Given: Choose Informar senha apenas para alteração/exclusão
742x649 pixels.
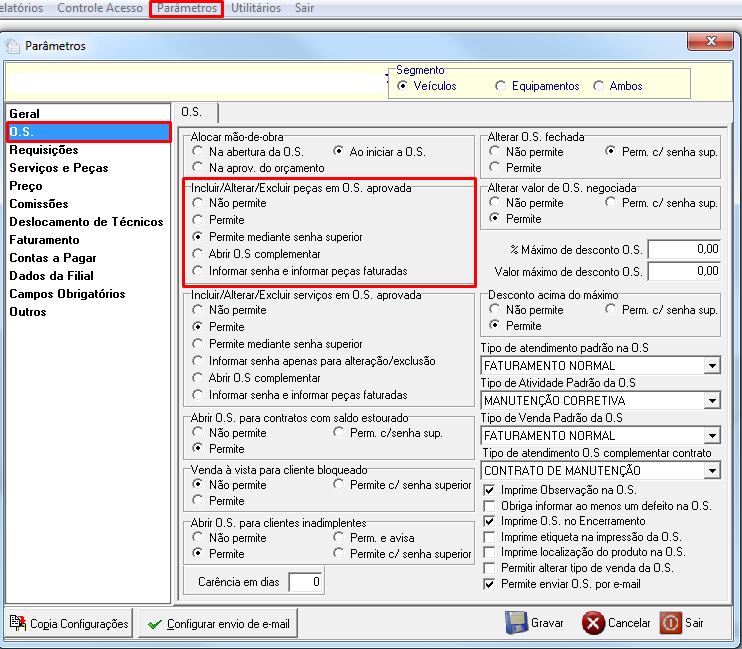Looking at the screenshot, I should tap(198, 361).
